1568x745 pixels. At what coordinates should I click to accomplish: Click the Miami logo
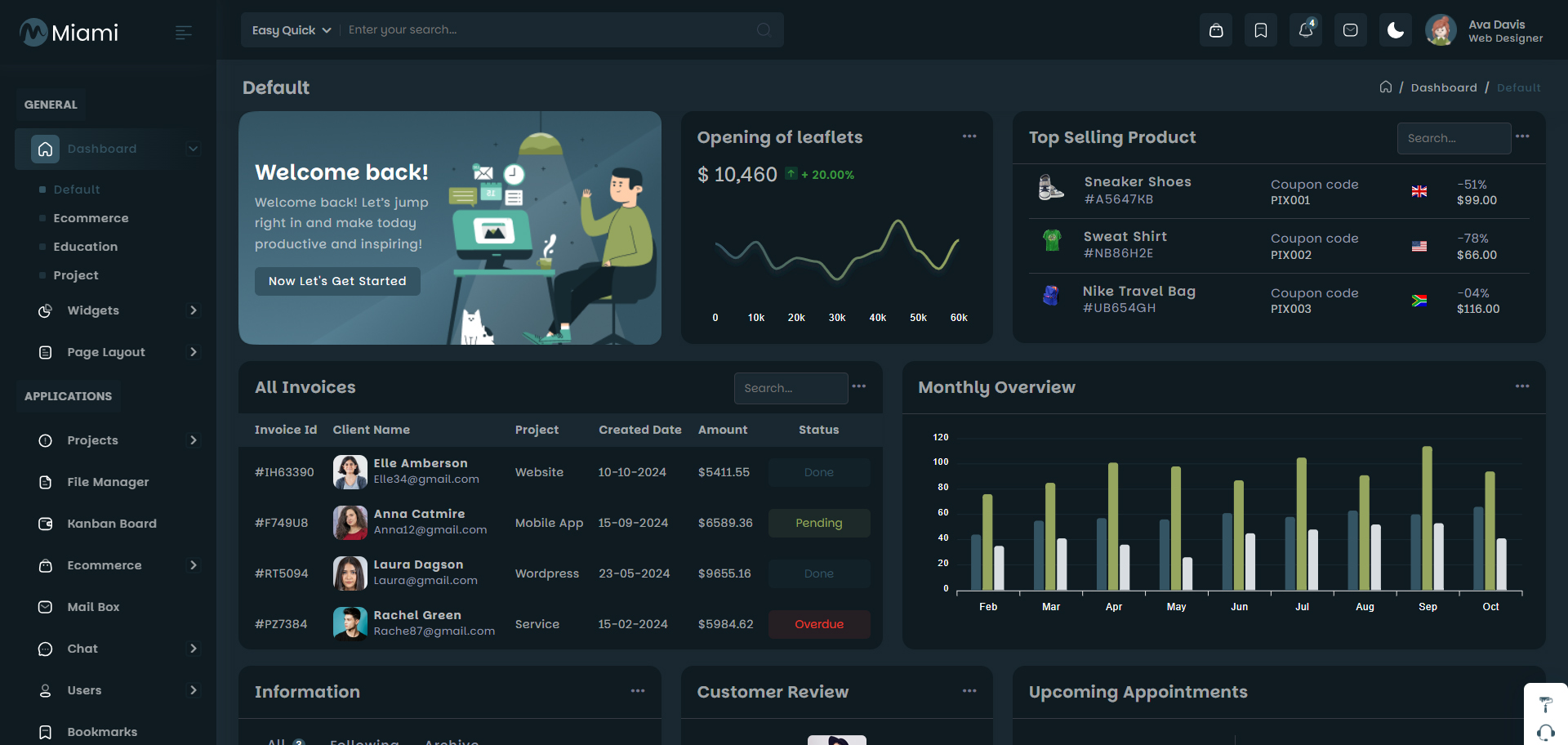69,33
